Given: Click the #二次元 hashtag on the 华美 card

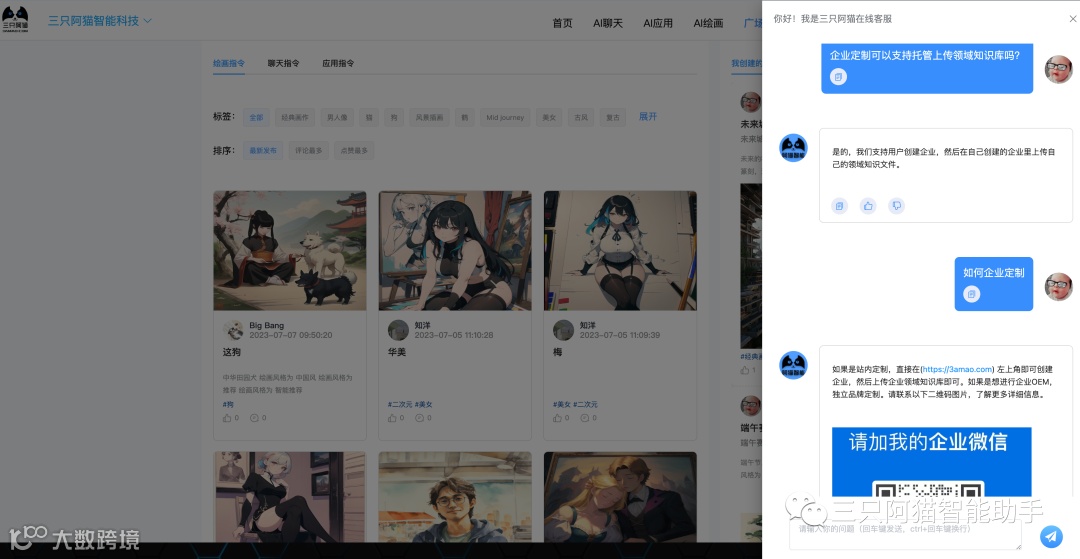Looking at the screenshot, I should tap(399, 405).
